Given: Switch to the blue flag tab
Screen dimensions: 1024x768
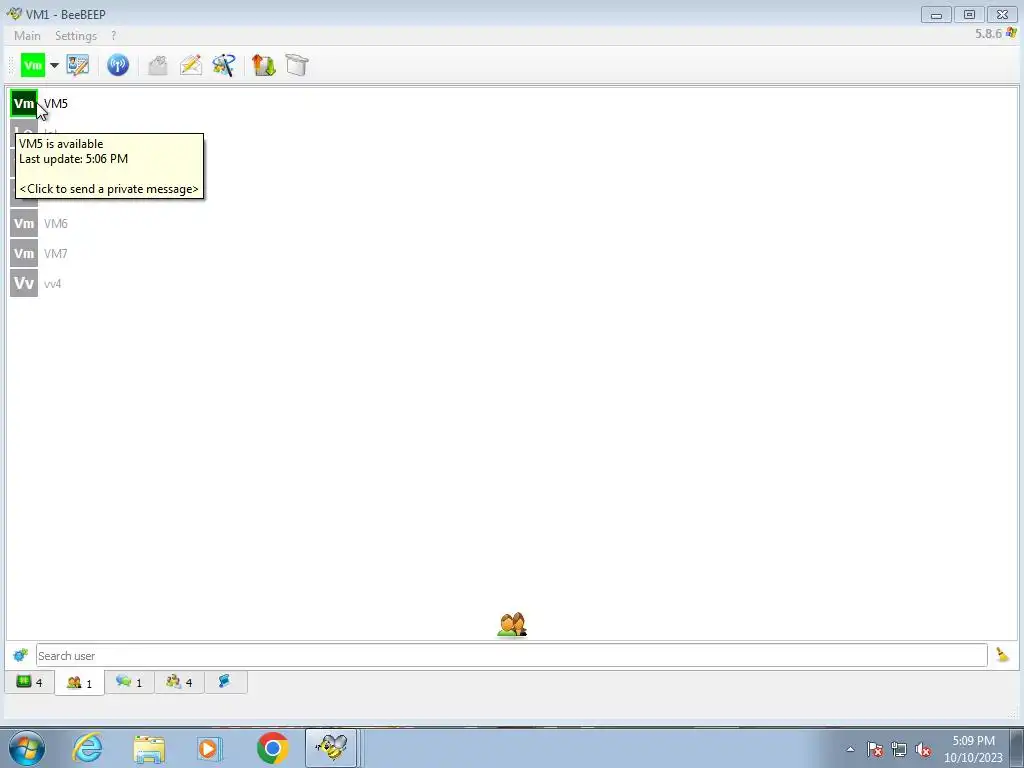Looking at the screenshot, I should 225,682.
